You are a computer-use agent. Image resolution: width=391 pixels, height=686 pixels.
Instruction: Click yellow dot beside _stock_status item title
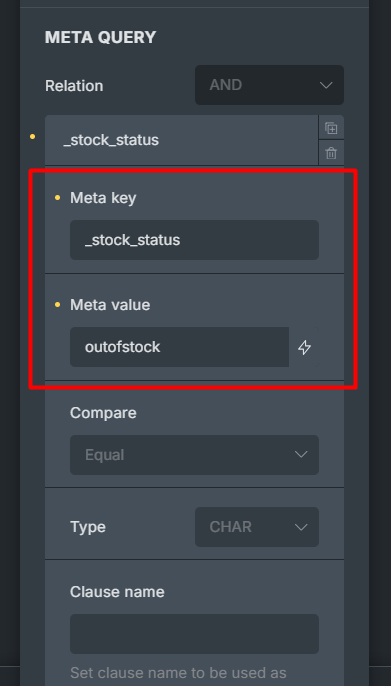click(x=32, y=137)
